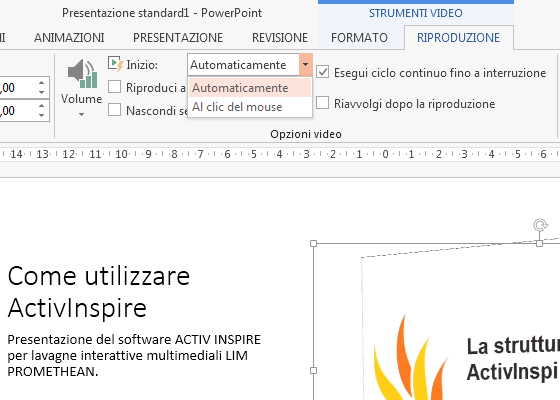The width and height of the screenshot is (560, 400).
Task: Open the REVISIONE ribbon tab
Action: click(x=280, y=38)
